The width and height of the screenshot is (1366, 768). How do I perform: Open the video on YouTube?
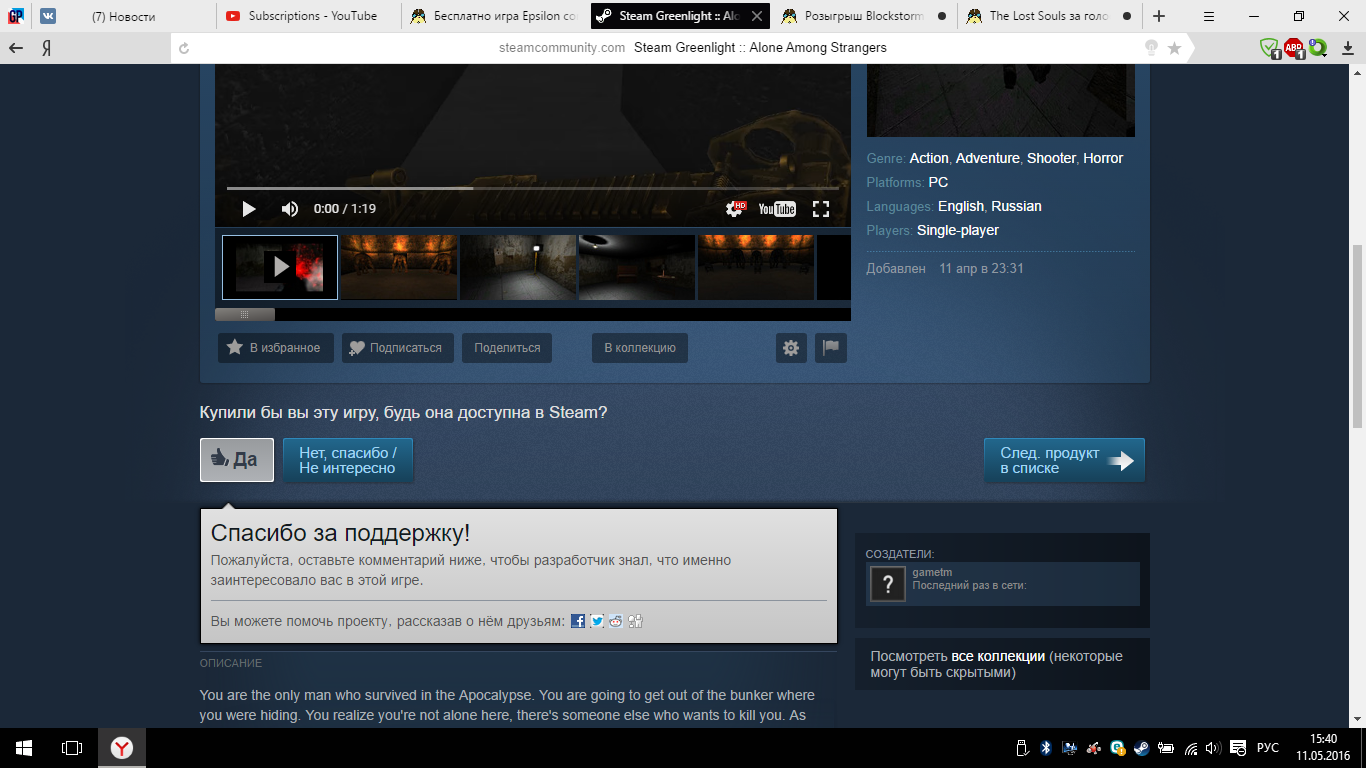coord(777,209)
